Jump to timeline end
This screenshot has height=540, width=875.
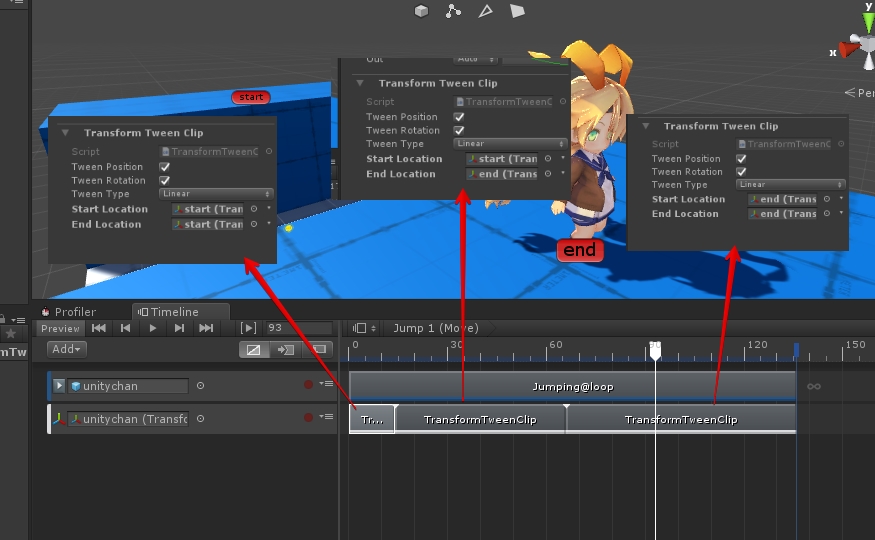coord(206,328)
